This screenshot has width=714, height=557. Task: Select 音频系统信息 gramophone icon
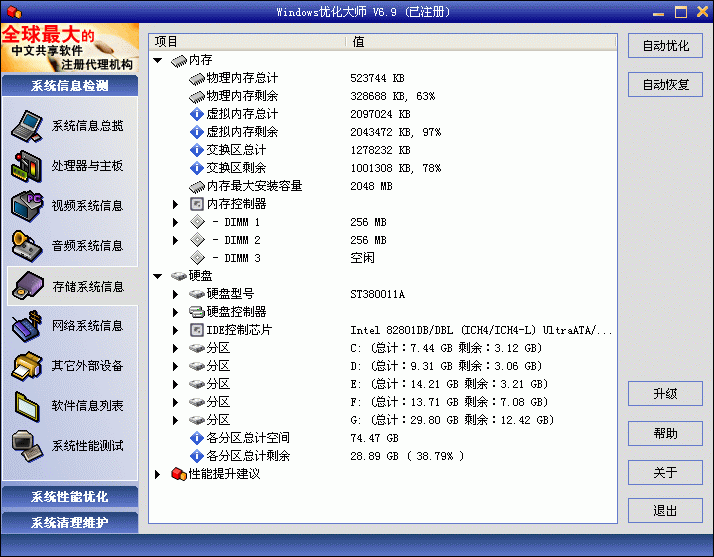27,246
